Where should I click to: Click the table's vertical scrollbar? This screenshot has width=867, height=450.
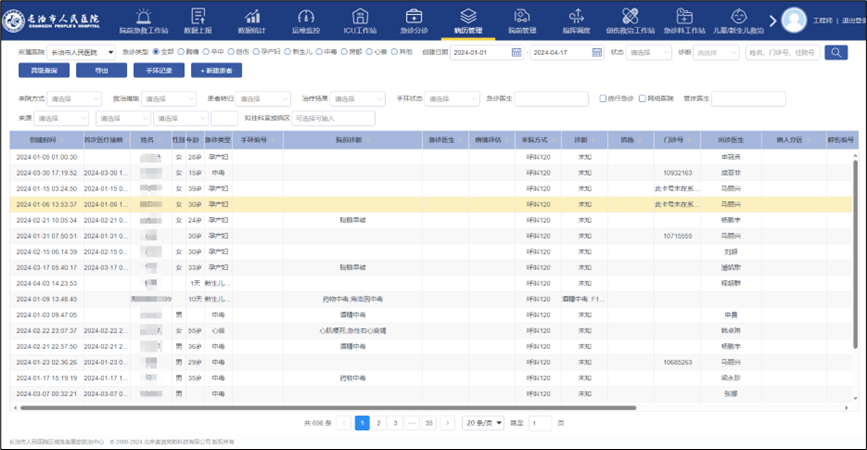click(856, 254)
